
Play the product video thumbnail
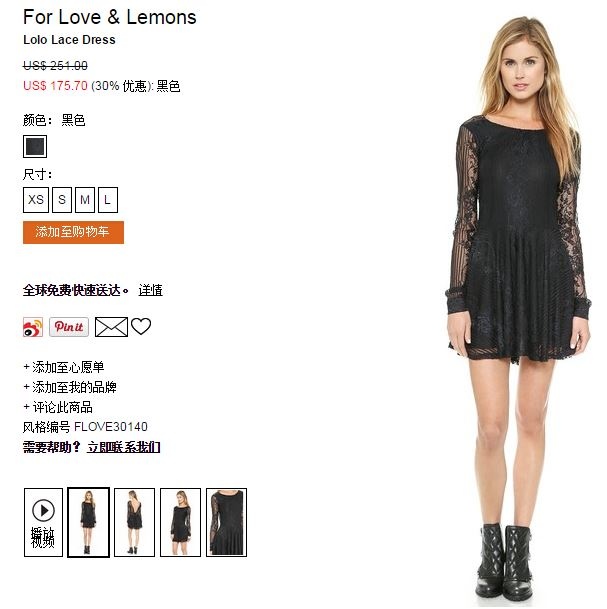click(x=43, y=522)
